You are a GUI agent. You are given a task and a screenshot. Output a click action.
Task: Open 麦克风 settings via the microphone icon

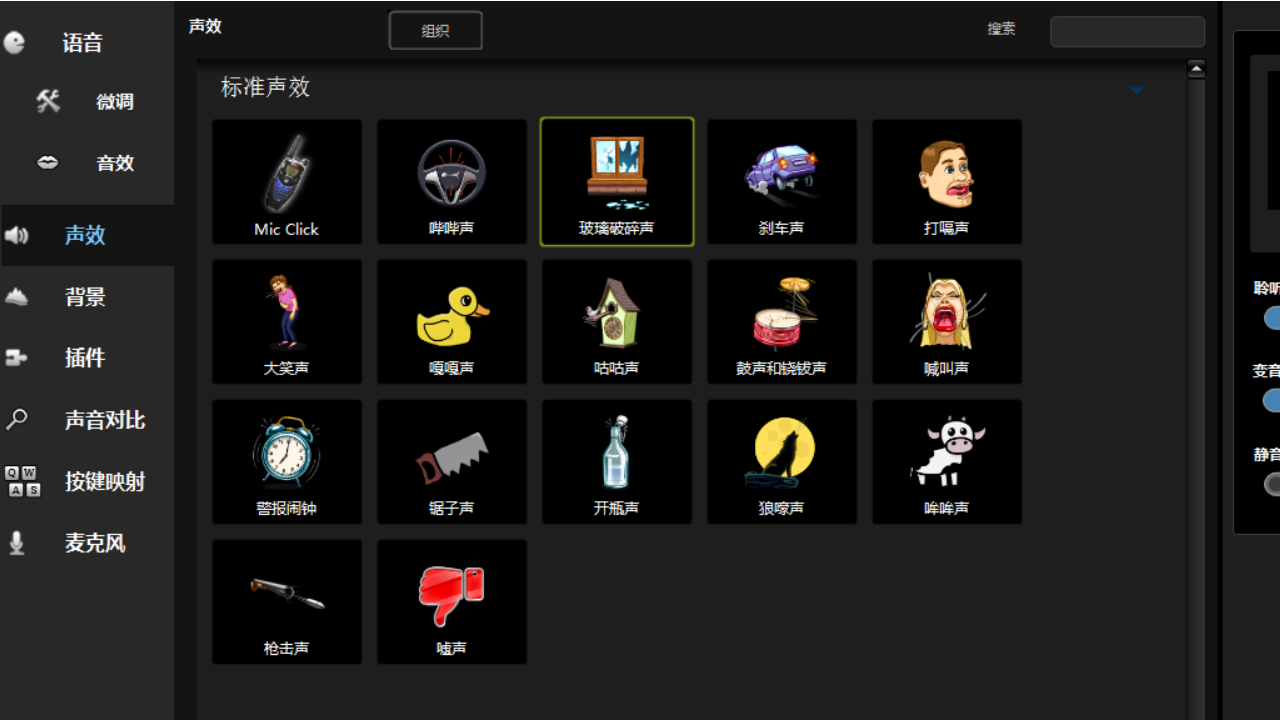(x=17, y=542)
